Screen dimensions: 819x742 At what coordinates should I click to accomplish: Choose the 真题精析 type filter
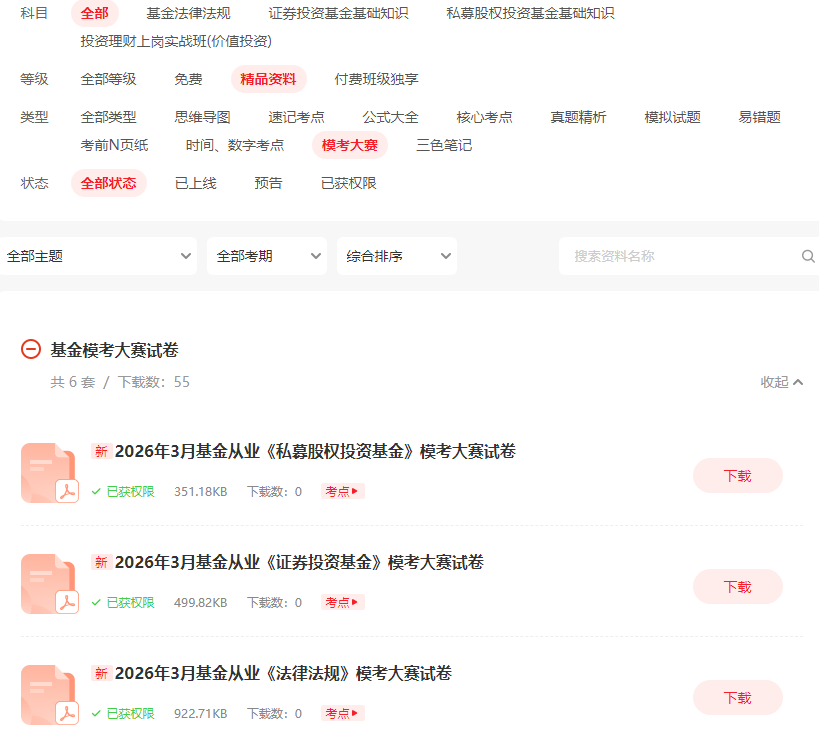click(578, 117)
